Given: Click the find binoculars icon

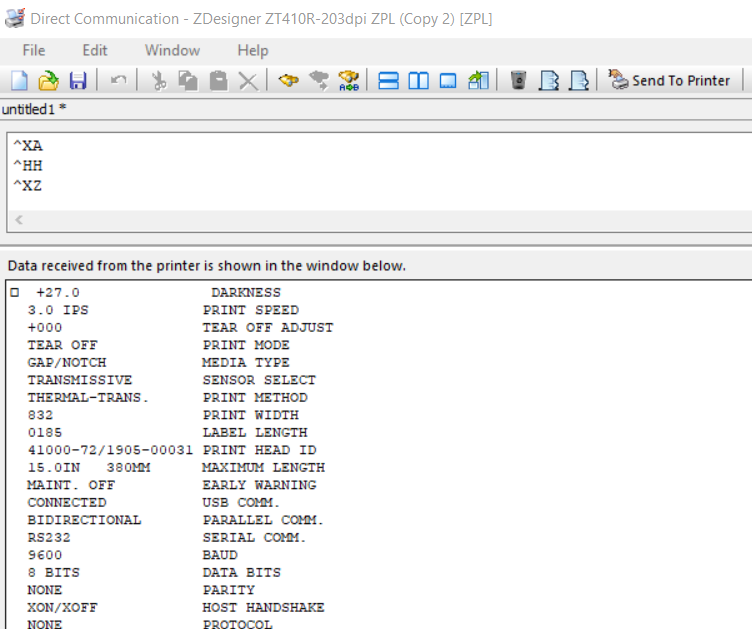Looking at the screenshot, I should point(289,81).
